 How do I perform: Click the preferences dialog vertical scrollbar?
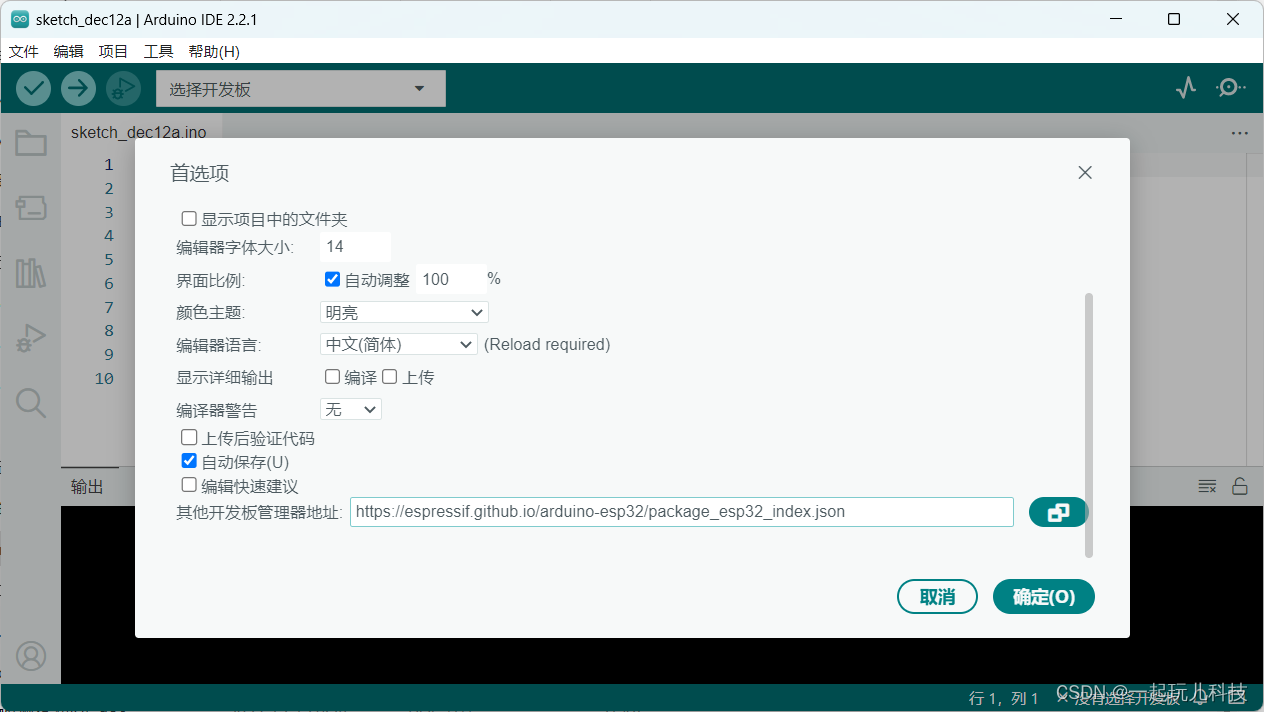pos(1089,425)
